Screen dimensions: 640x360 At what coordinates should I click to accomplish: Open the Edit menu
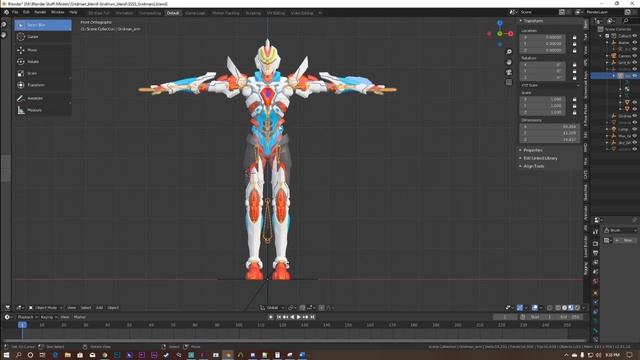26,13
